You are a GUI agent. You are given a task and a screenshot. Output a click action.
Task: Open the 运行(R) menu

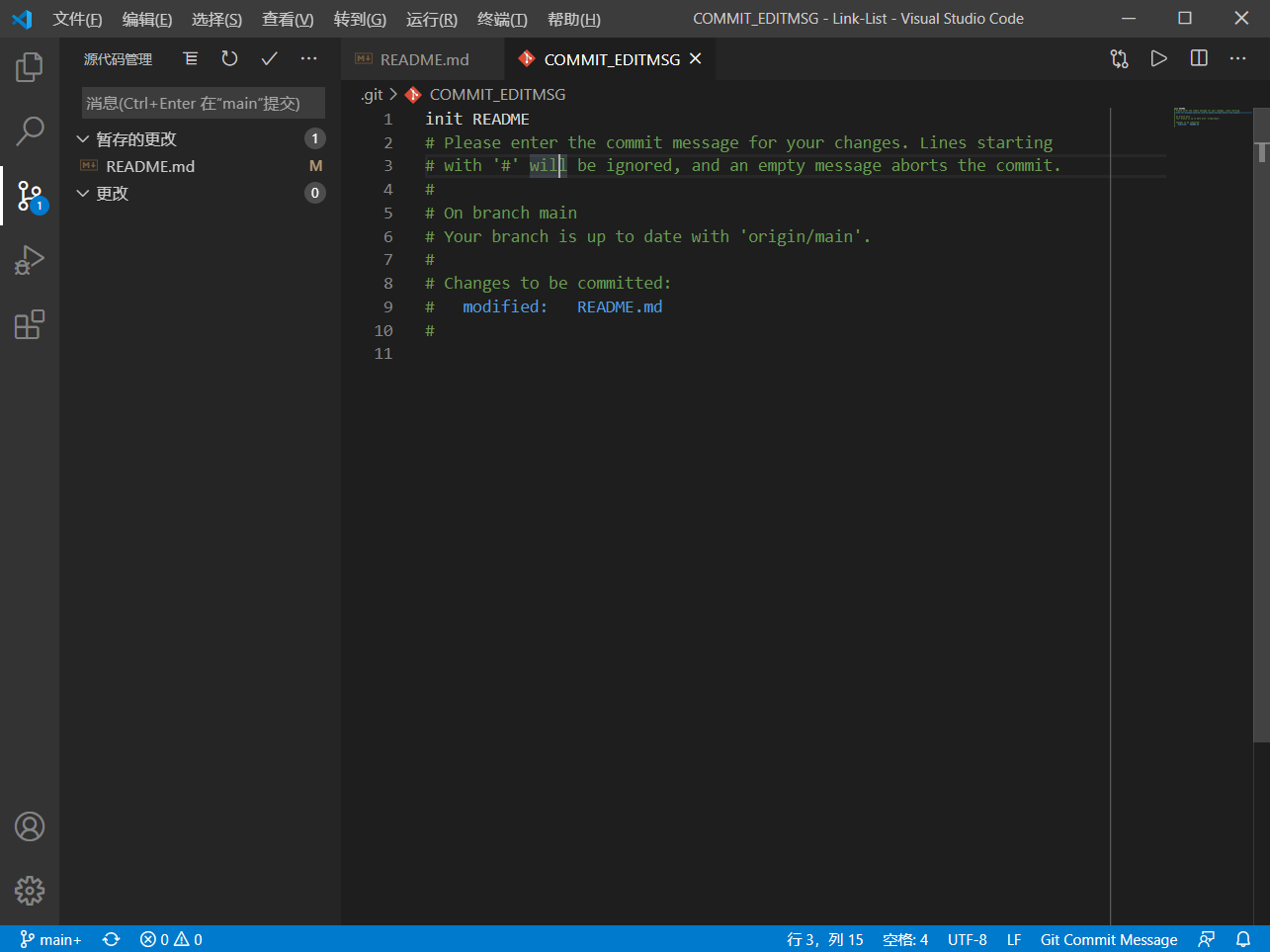pos(432,19)
